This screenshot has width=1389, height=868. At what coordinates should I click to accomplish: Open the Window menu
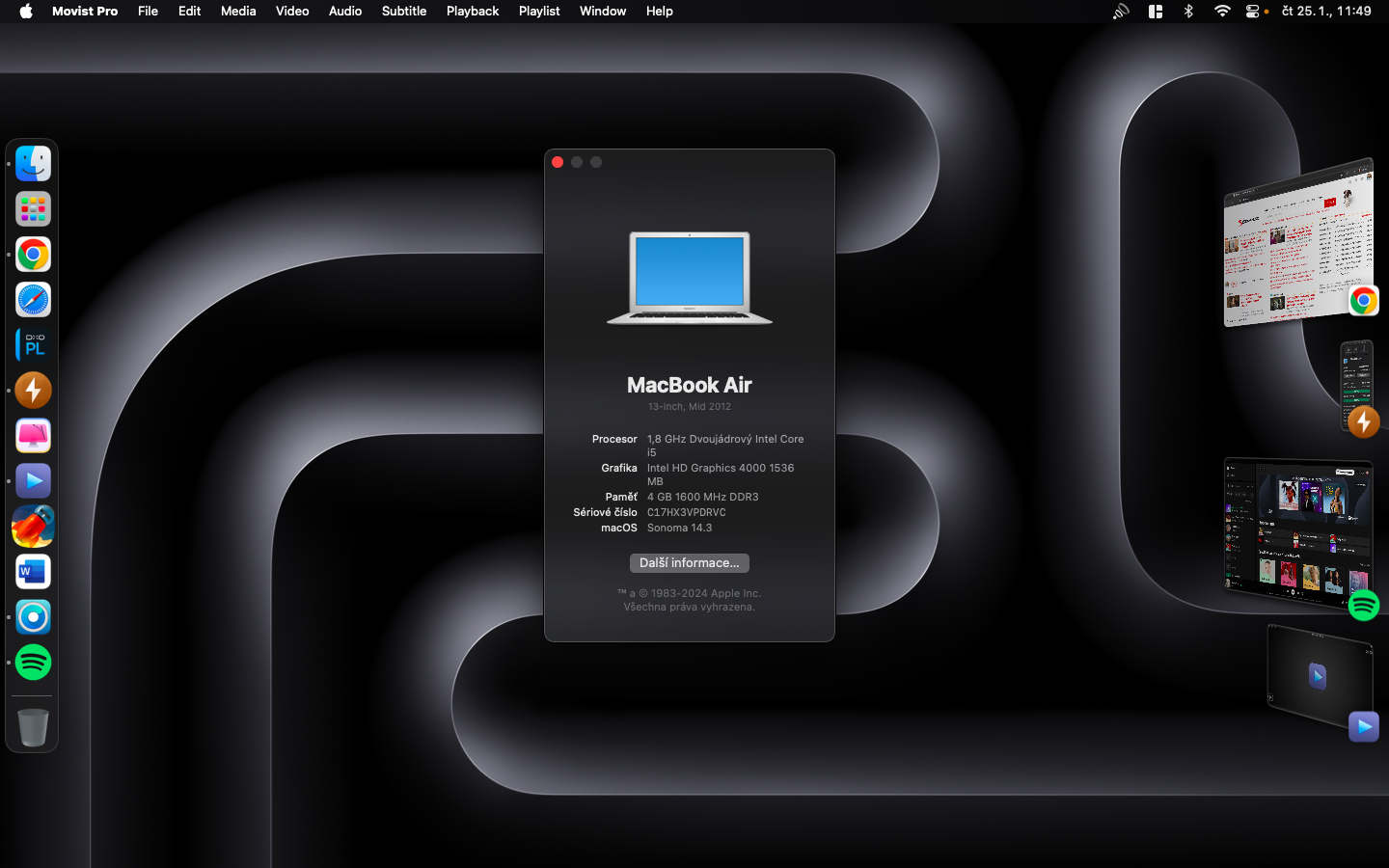coord(603,12)
